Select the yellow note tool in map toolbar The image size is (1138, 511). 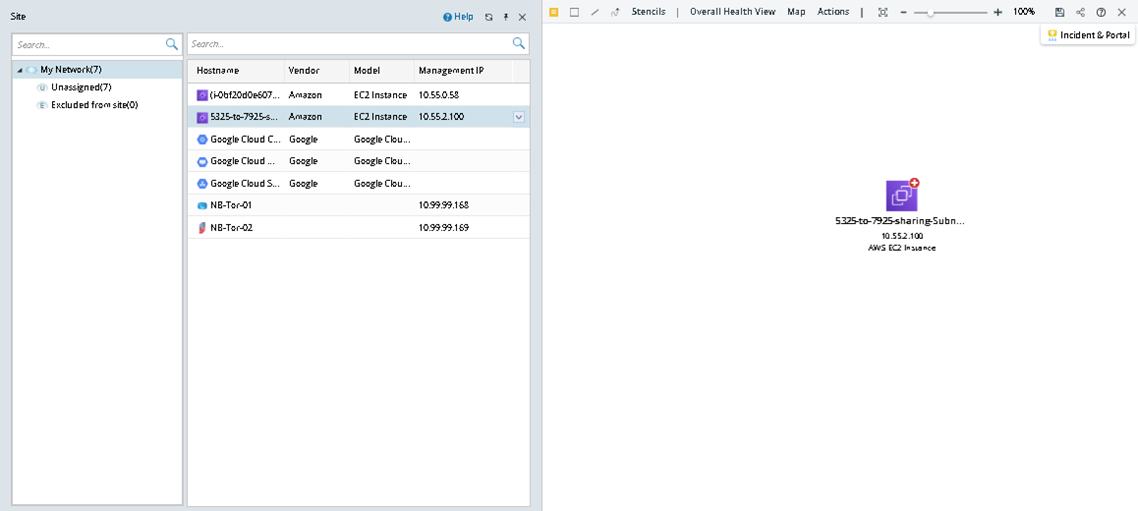pos(554,12)
